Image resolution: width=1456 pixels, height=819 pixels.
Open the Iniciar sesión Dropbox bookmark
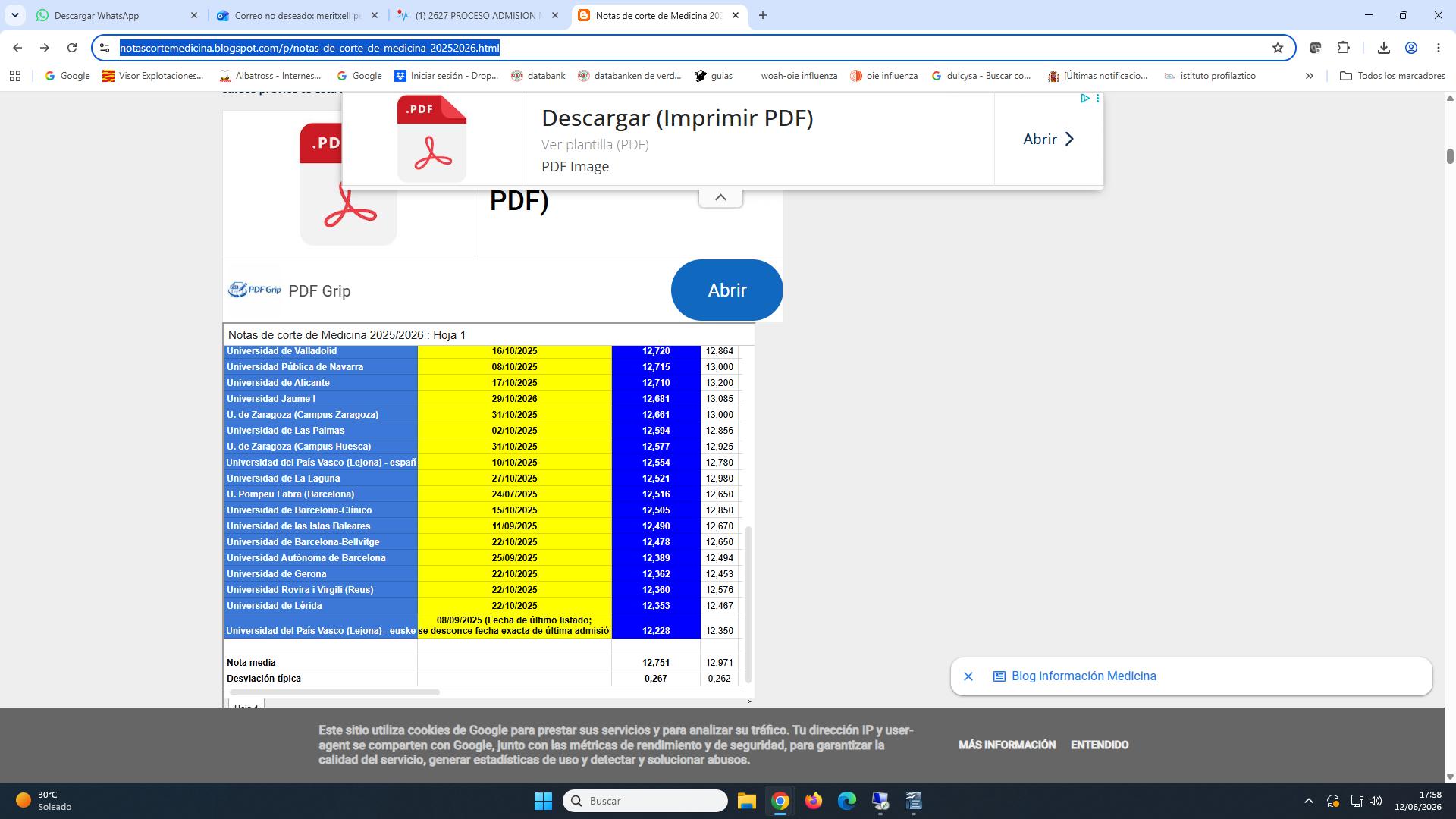(x=447, y=76)
